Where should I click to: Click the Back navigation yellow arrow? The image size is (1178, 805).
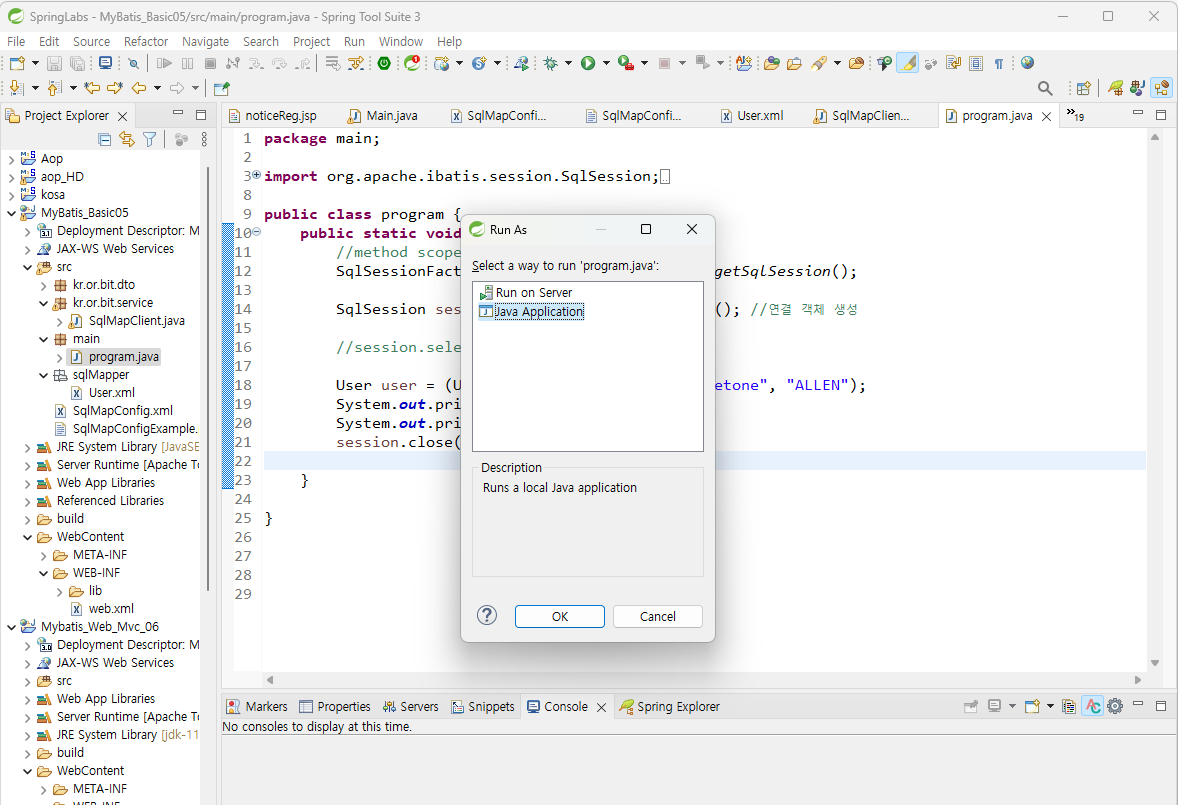pos(139,88)
